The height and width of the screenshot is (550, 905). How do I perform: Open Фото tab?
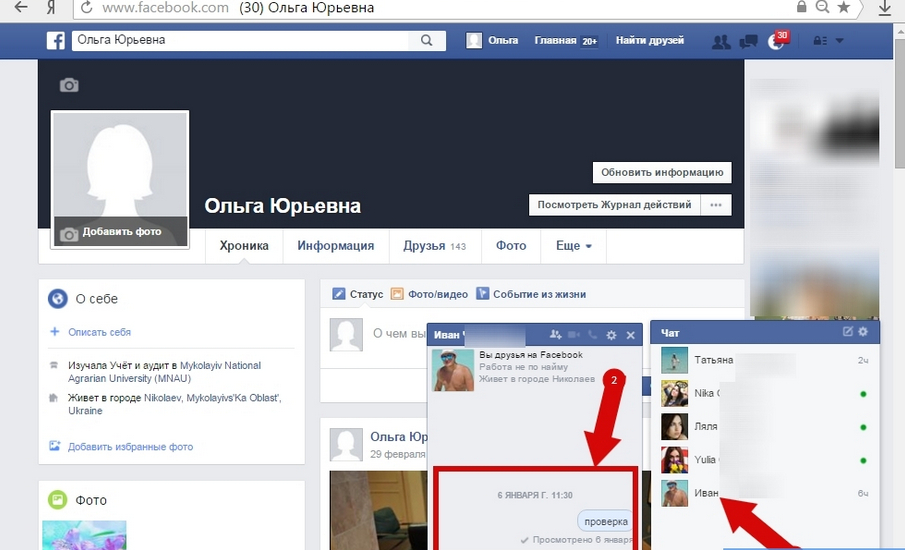[511, 246]
